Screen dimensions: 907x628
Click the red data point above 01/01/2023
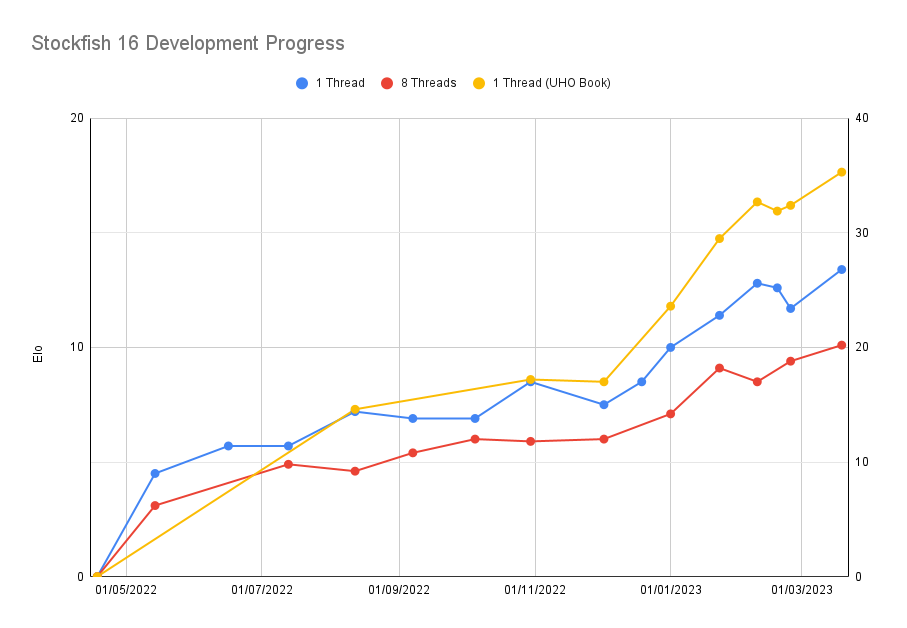coord(670,413)
